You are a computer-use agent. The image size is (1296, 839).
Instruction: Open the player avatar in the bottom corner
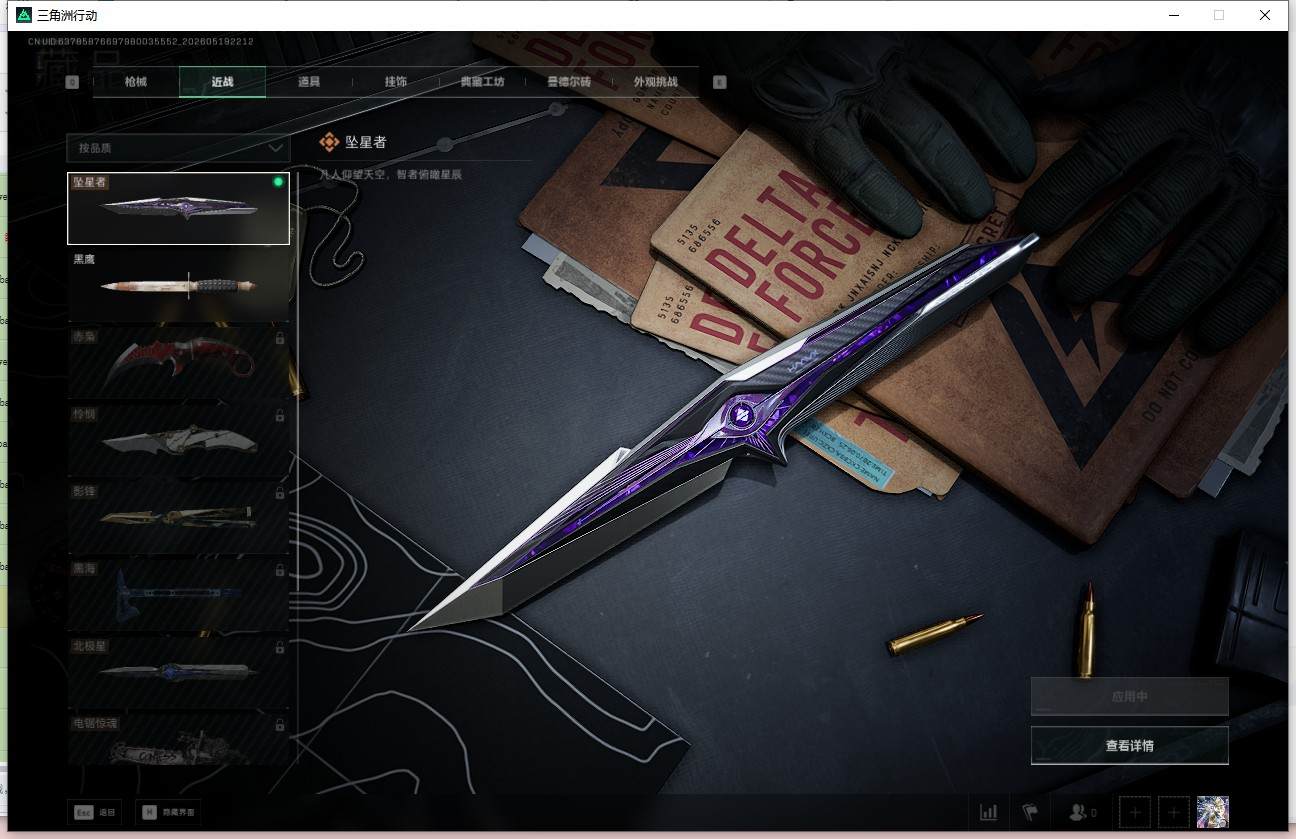(1213, 812)
